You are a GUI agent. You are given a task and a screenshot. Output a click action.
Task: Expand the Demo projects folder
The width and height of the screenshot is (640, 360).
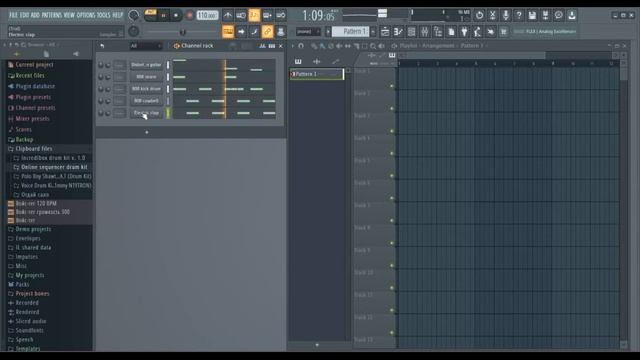[33, 229]
